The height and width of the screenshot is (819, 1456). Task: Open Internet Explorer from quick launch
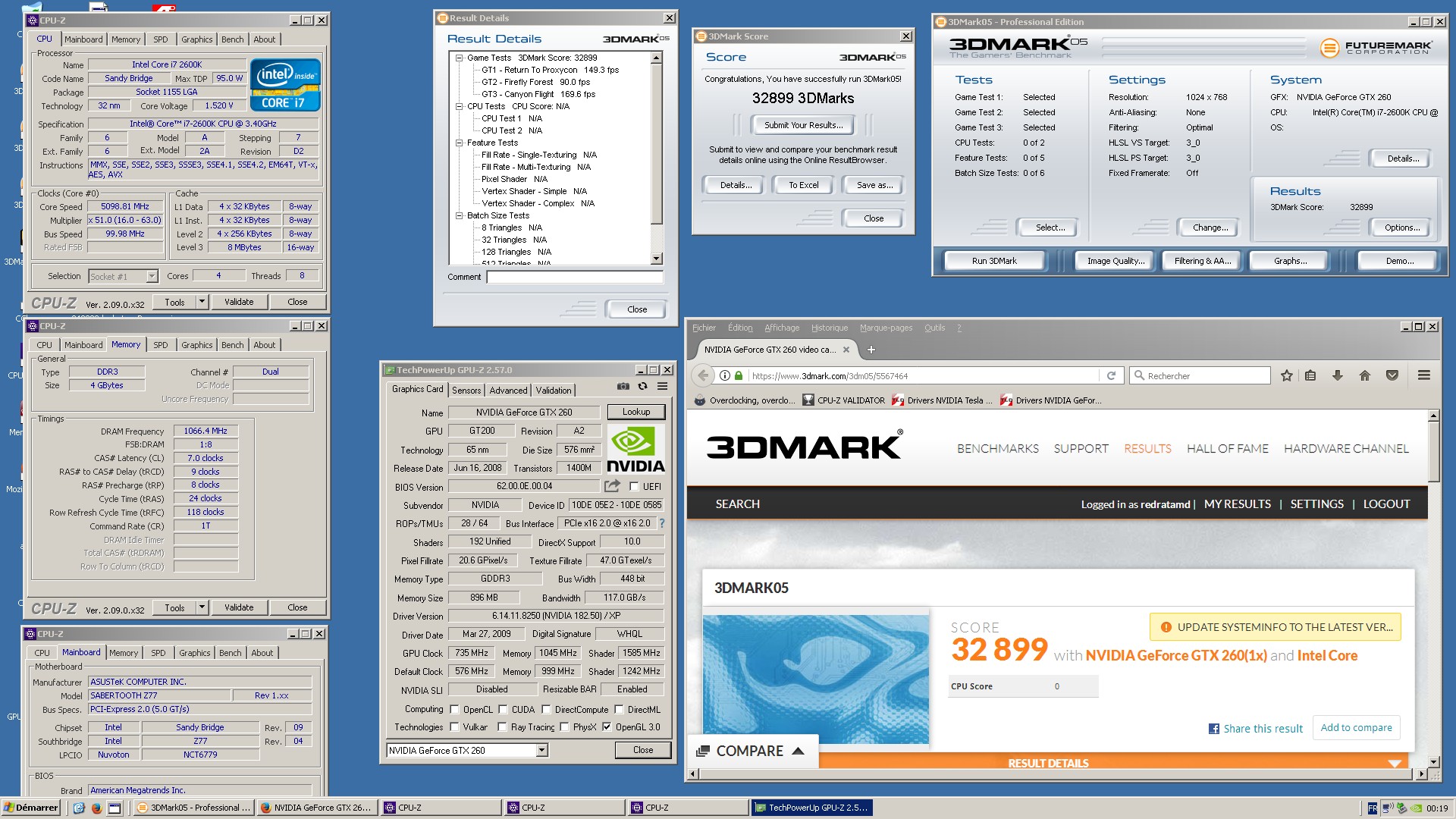coord(79,808)
